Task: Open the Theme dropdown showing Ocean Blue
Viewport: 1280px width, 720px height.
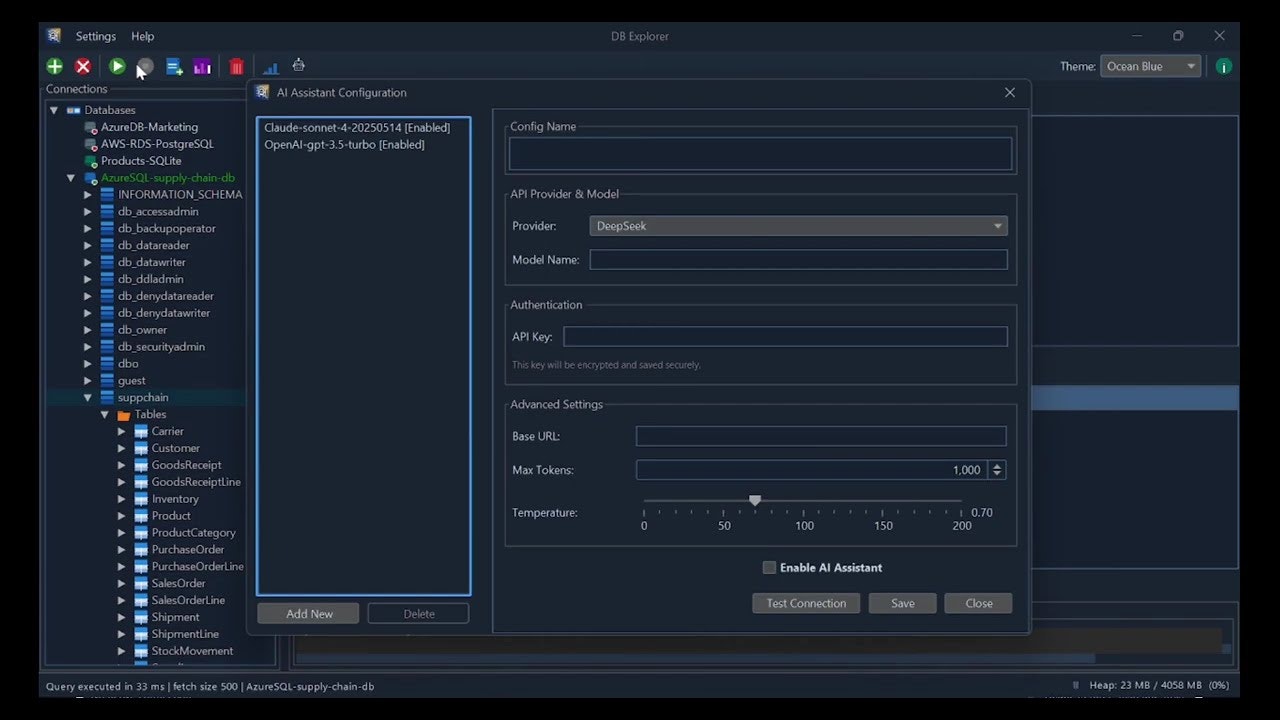Action: [x=1150, y=66]
